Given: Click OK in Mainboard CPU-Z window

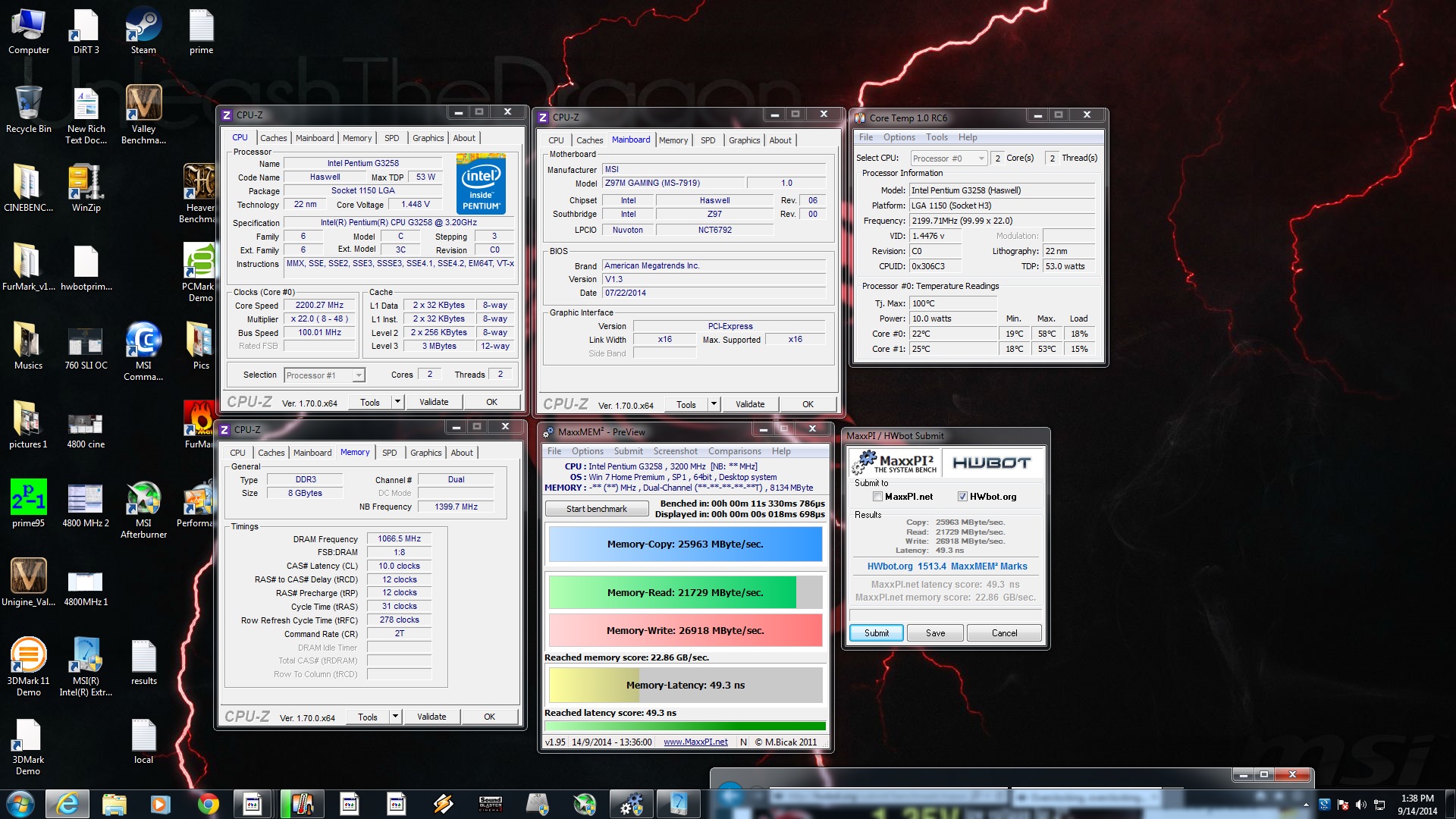Looking at the screenshot, I should [x=808, y=404].
